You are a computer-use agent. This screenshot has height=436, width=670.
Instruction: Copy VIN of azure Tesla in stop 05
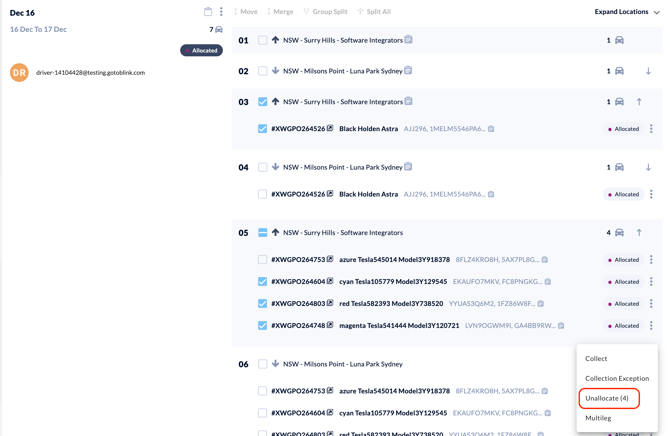[x=545, y=260]
